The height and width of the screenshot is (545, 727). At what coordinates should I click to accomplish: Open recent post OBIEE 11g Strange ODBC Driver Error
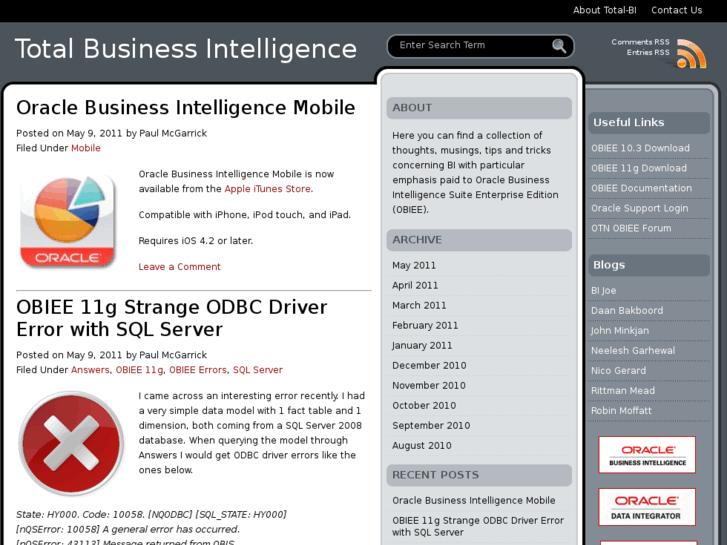point(478,526)
